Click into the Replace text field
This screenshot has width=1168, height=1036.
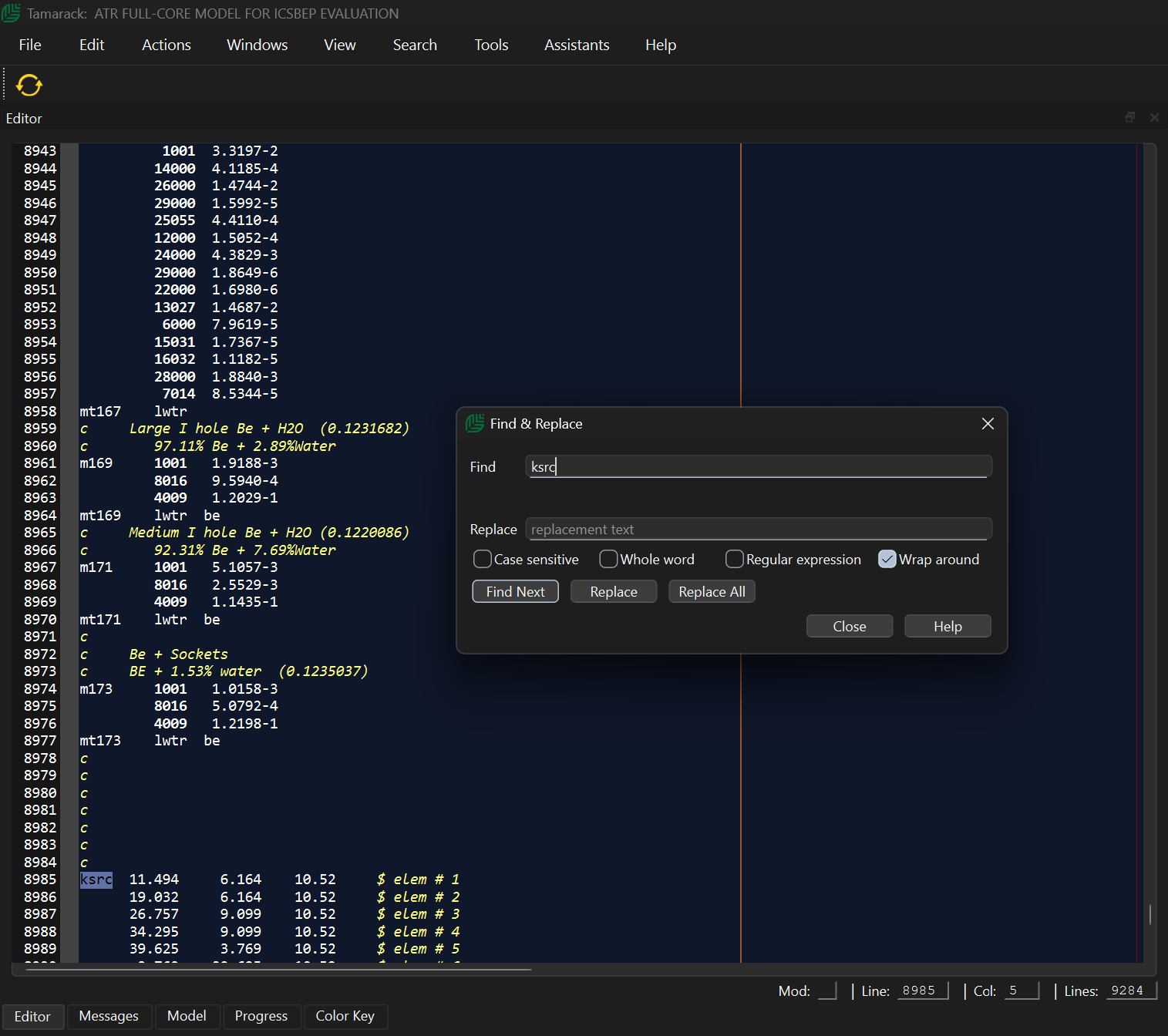[x=759, y=529]
